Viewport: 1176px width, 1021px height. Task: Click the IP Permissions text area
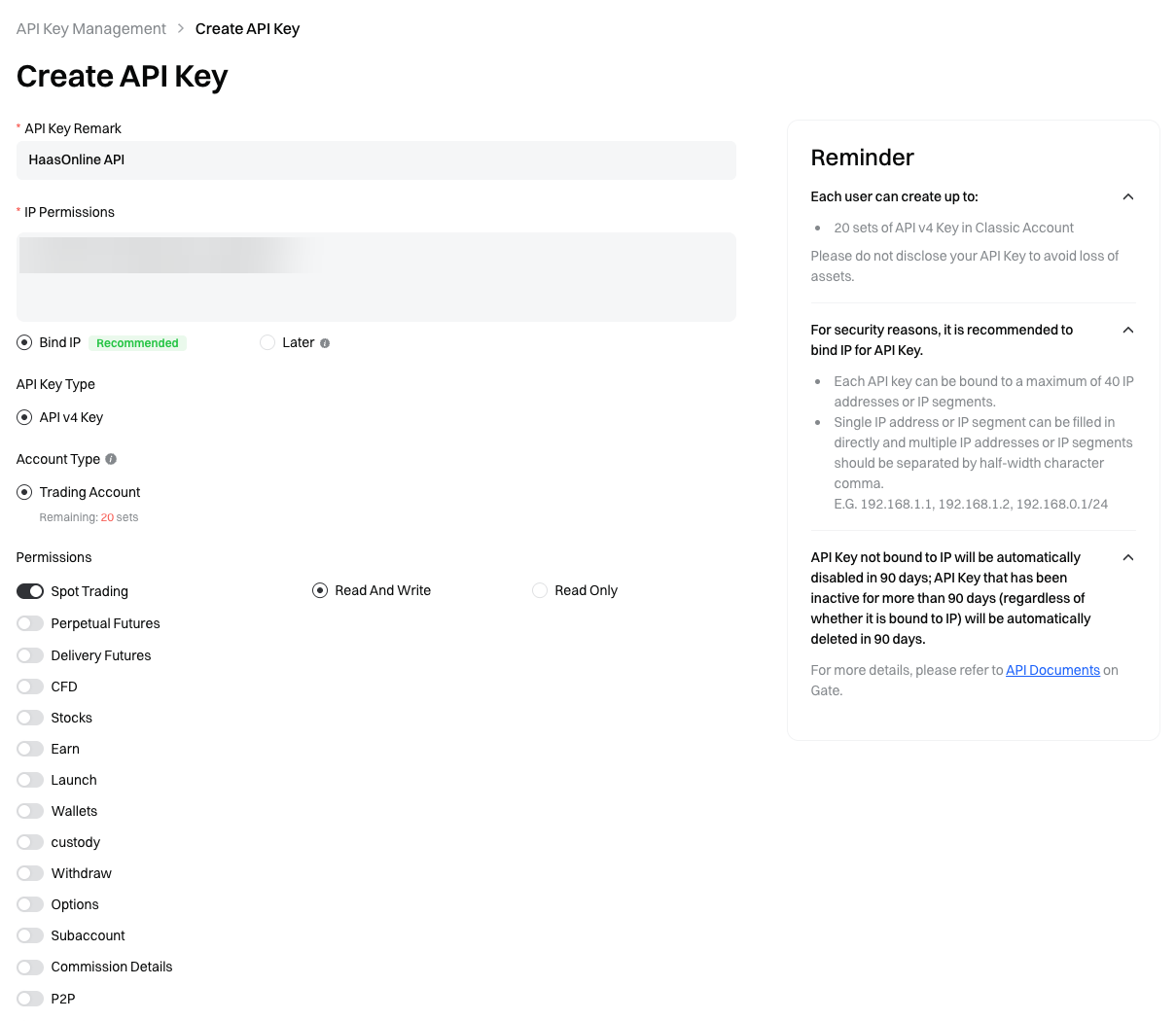[376, 277]
